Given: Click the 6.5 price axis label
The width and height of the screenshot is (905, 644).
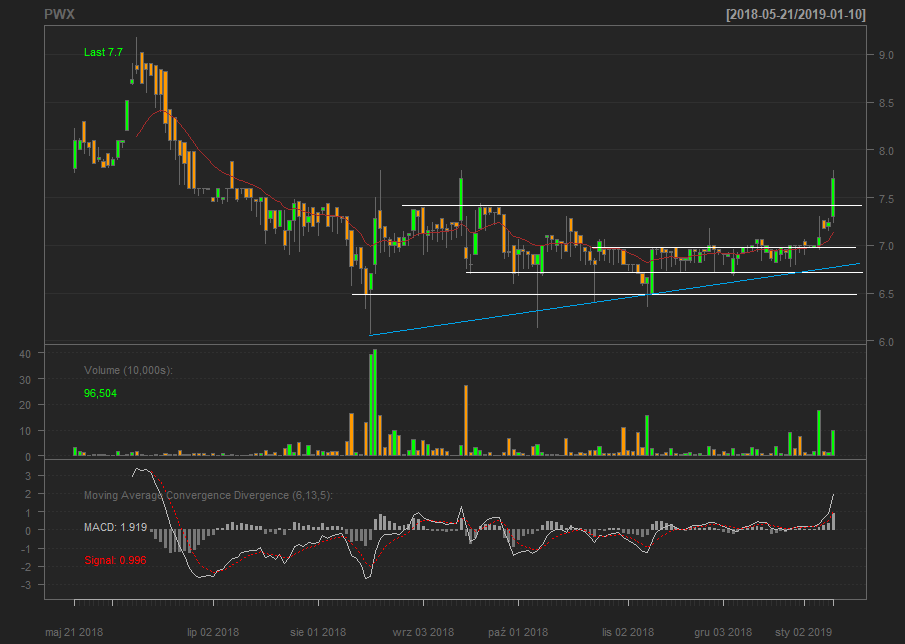Looking at the screenshot, I should [886, 294].
